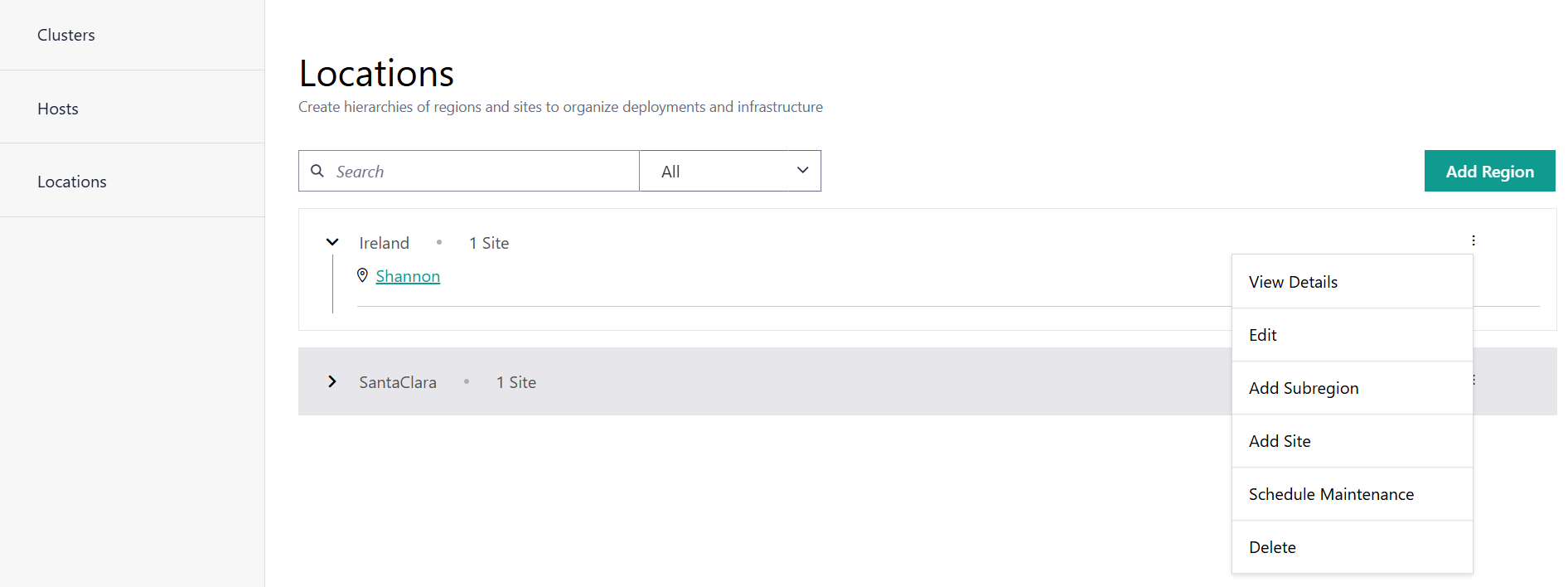Image resolution: width=1568 pixels, height=587 pixels.
Task: Choose Add Site from the menu
Action: tap(1280, 441)
